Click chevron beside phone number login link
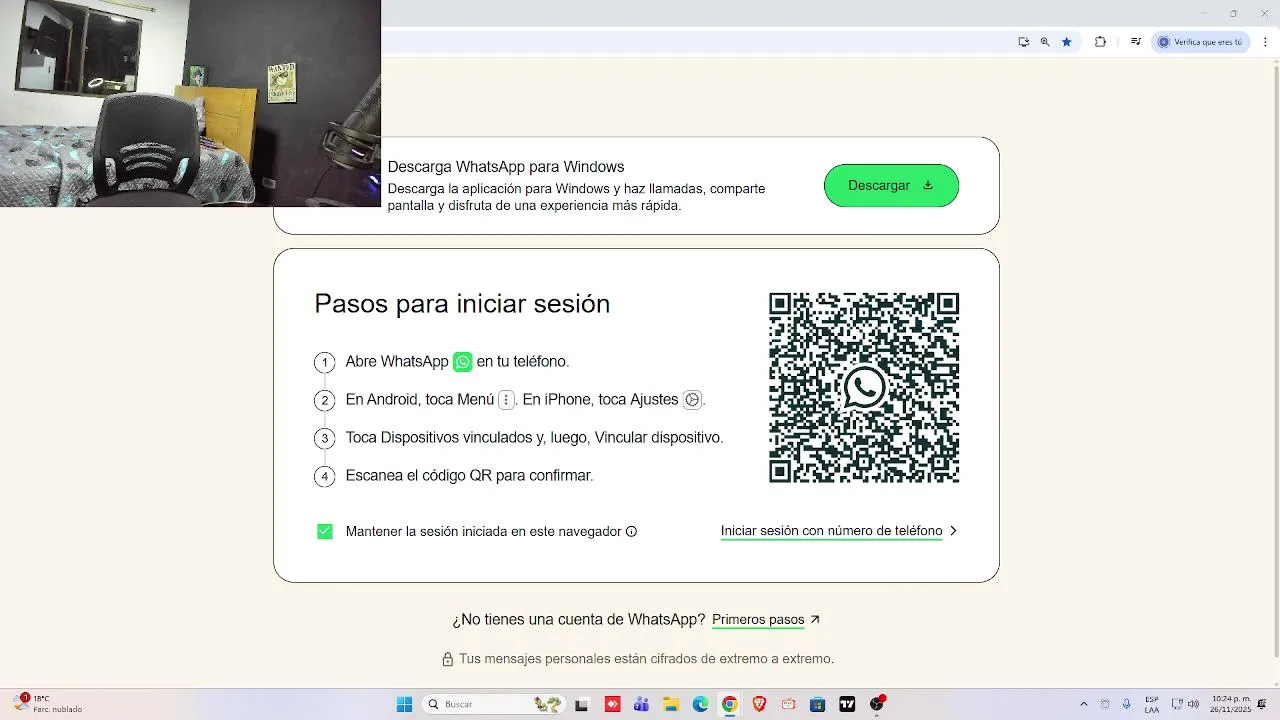Viewport: 1280px width, 720px height. pyautogui.click(x=953, y=531)
